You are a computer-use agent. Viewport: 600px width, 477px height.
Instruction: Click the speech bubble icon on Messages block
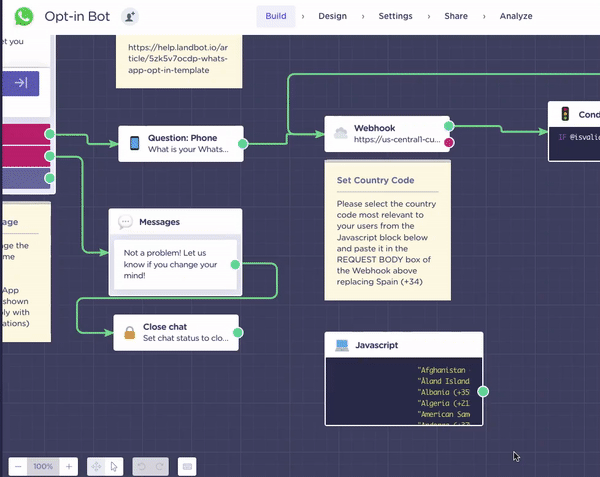125,222
